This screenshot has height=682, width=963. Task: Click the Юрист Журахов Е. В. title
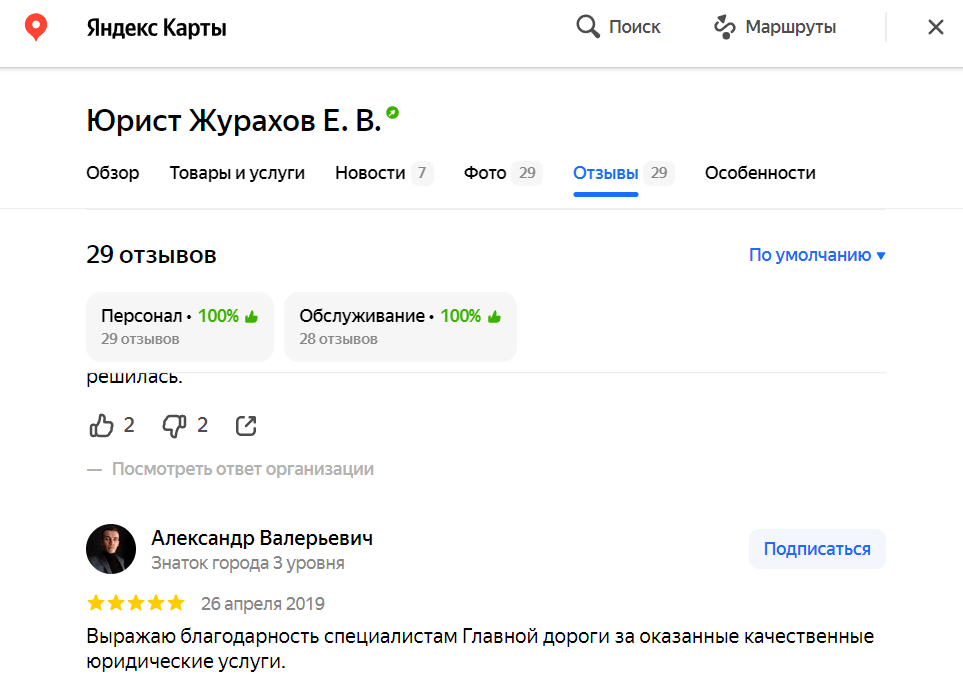click(x=233, y=120)
